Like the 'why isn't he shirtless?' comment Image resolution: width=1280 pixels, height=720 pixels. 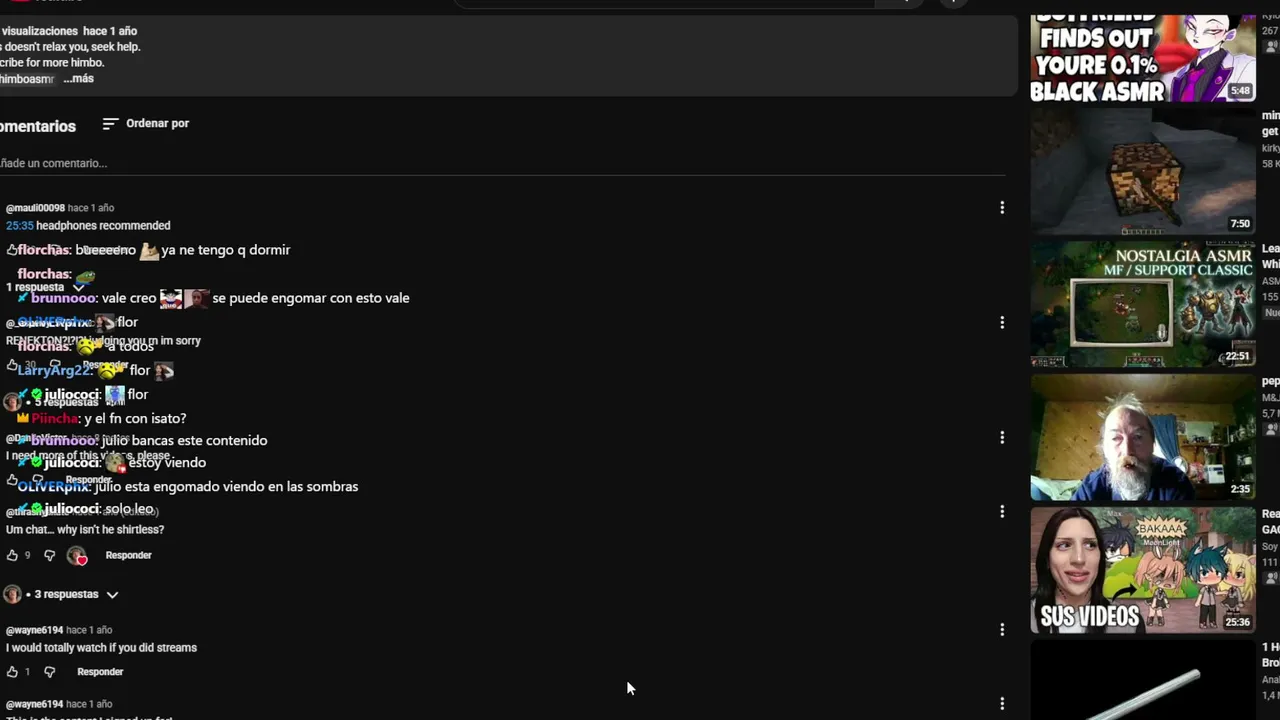point(12,555)
